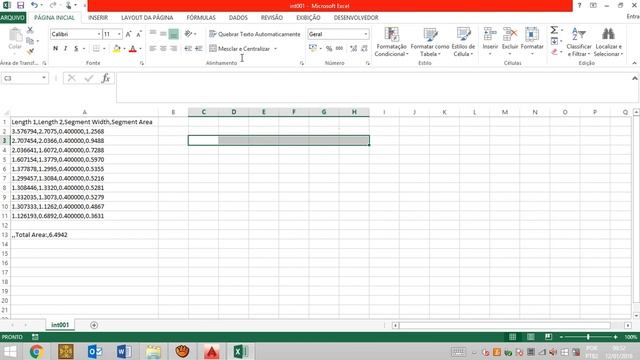Click the Localizar e Selecionar button
This screenshot has width=640, height=360.
[608, 42]
